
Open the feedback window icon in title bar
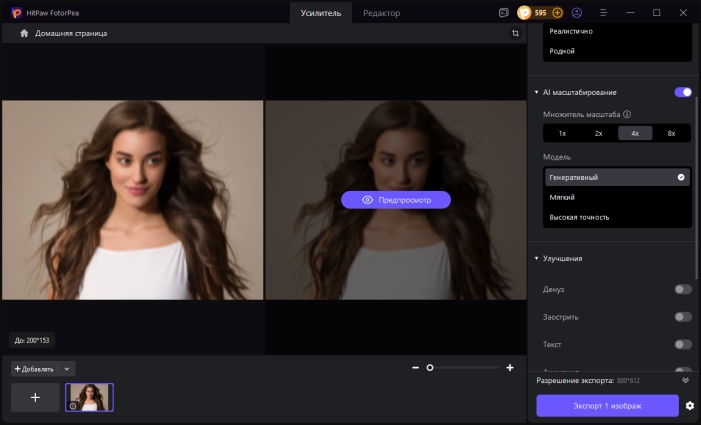503,13
